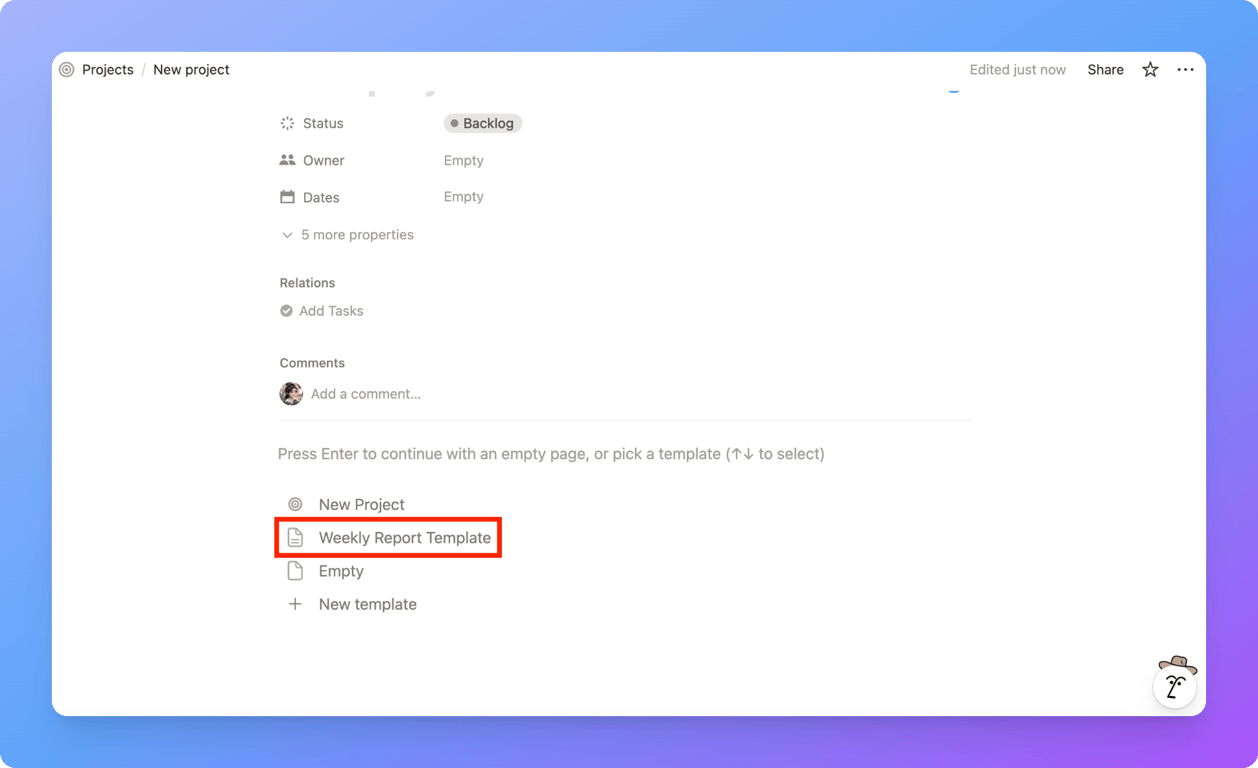Screen dimensions: 1258x768
Task: Click the Share button
Action: pyautogui.click(x=1105, y=70)
